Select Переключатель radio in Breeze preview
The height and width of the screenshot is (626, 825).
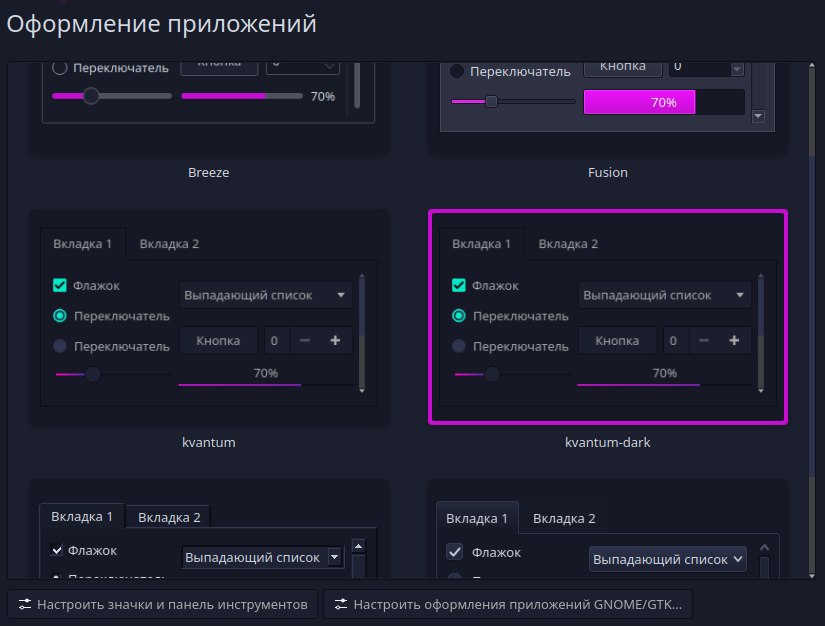point(59,68)
